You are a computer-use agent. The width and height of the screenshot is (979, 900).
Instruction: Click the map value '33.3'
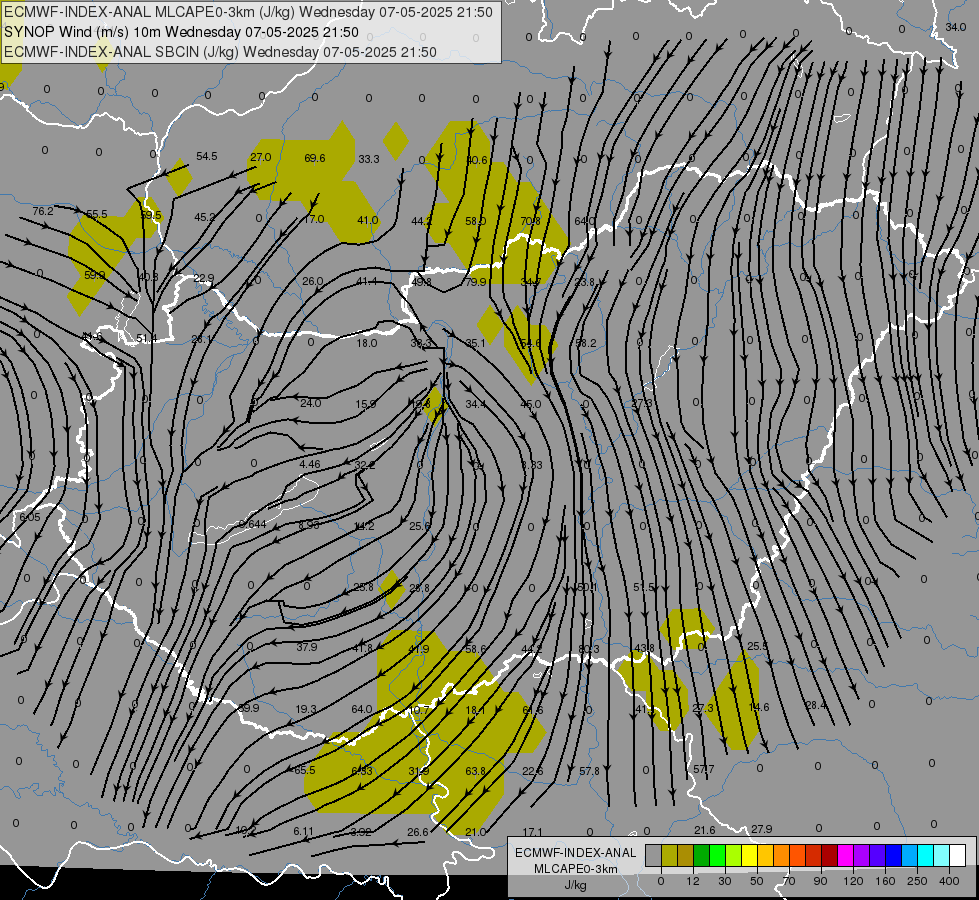369,159
